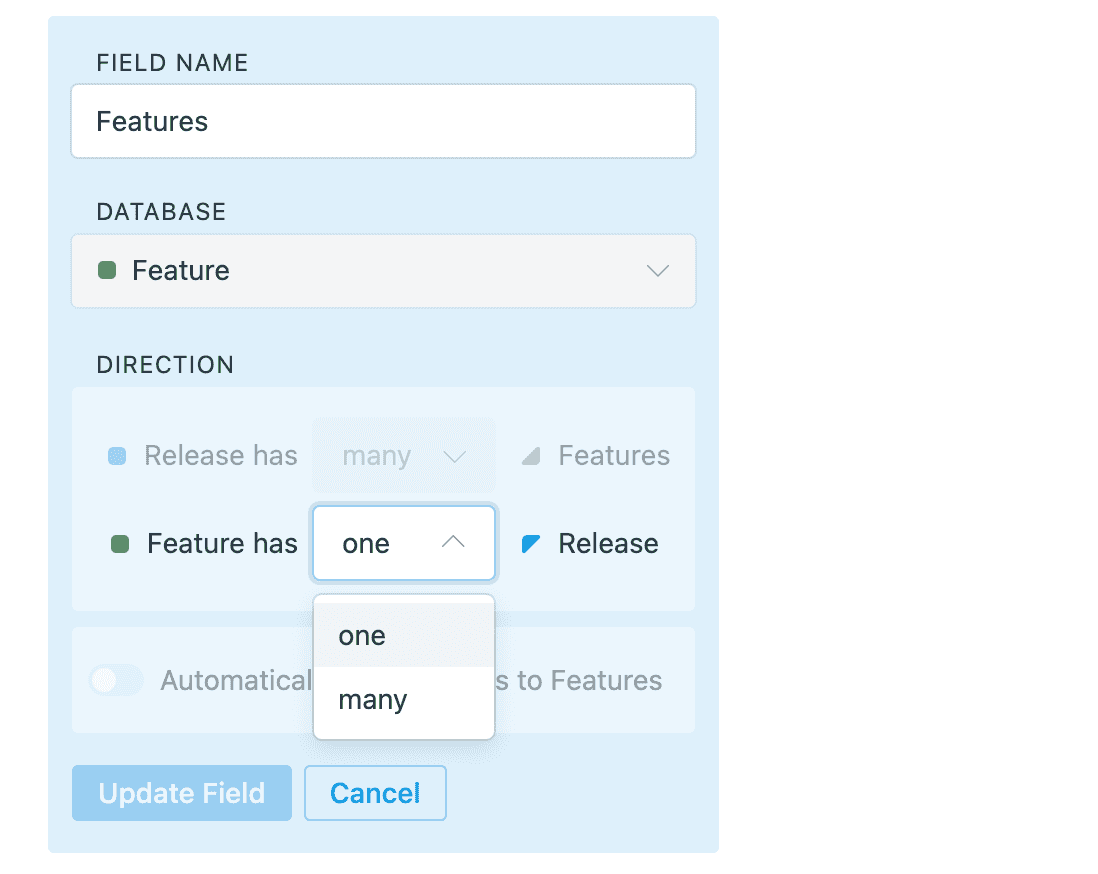Click the blue relation icon before Release
This screenshot has width=1098, height=874.
click(x=531, y=544)
